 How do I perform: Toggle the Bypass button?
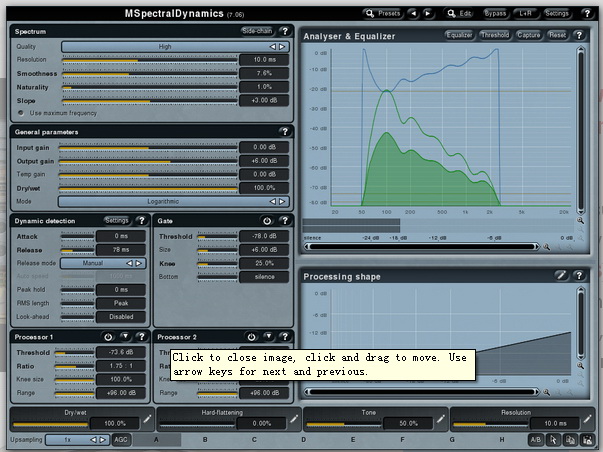pos(495,13)
